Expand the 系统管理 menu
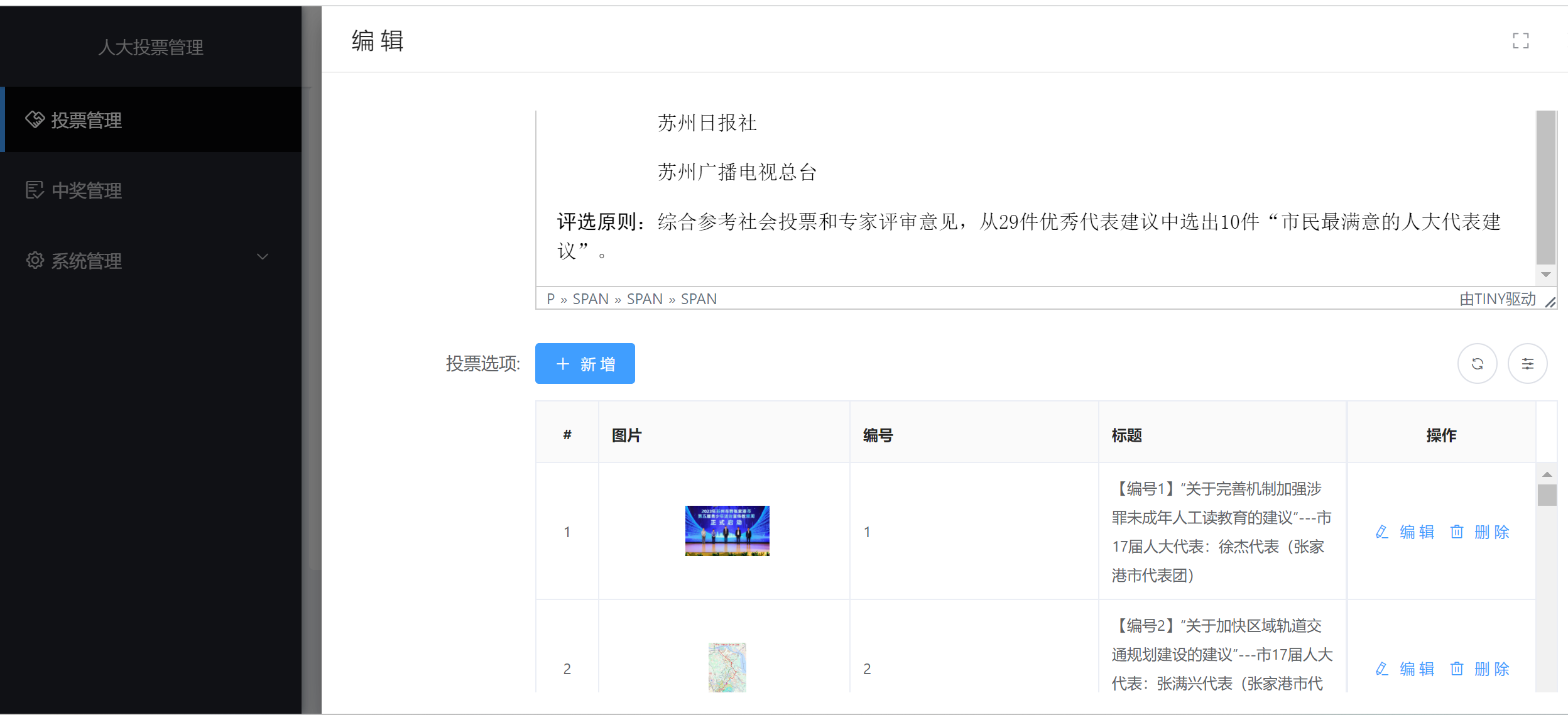This screenshot has height=715, width=1568. (151, 259)
